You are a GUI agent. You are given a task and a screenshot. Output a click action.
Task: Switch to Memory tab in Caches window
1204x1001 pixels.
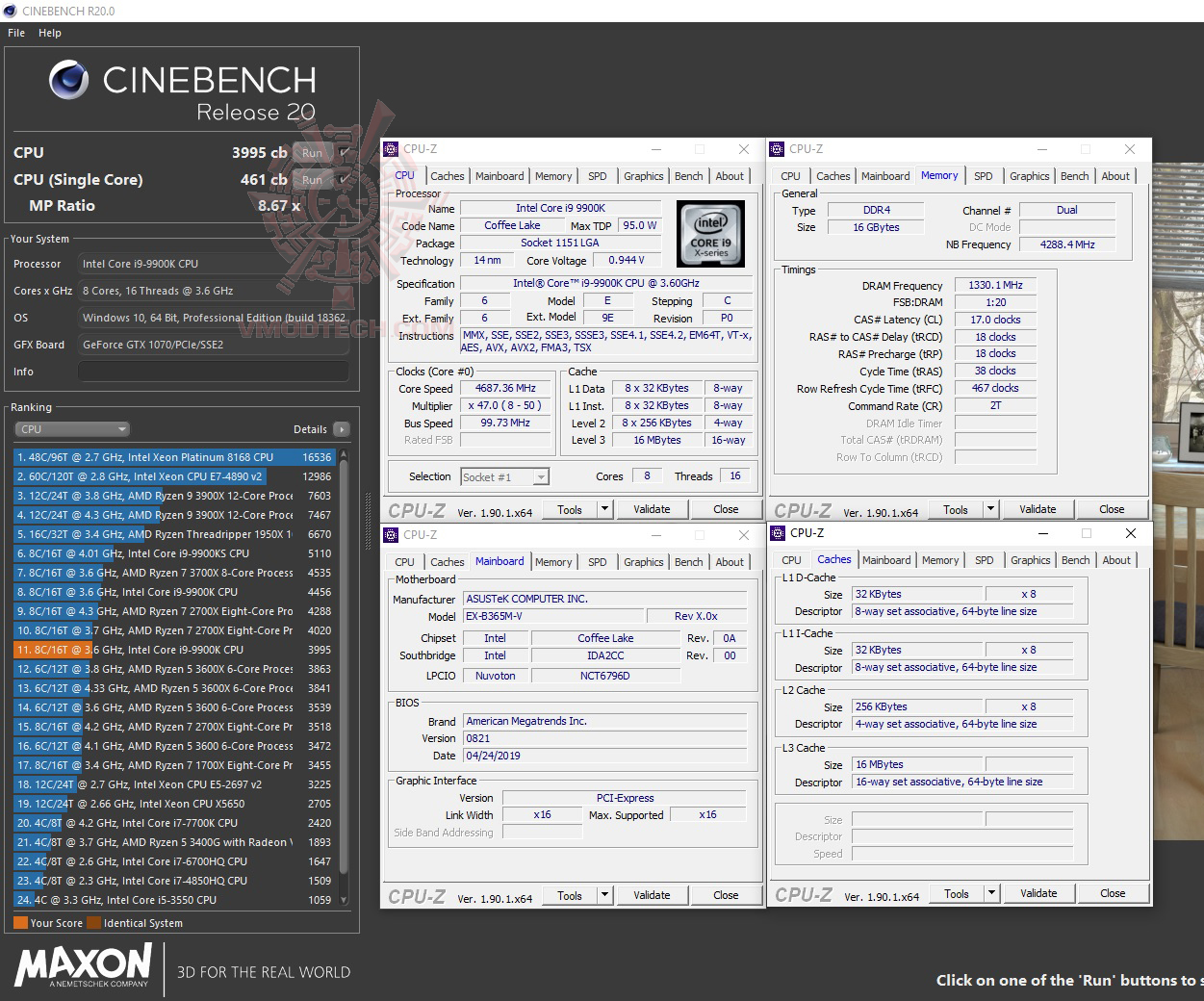(x=940, y=560)
